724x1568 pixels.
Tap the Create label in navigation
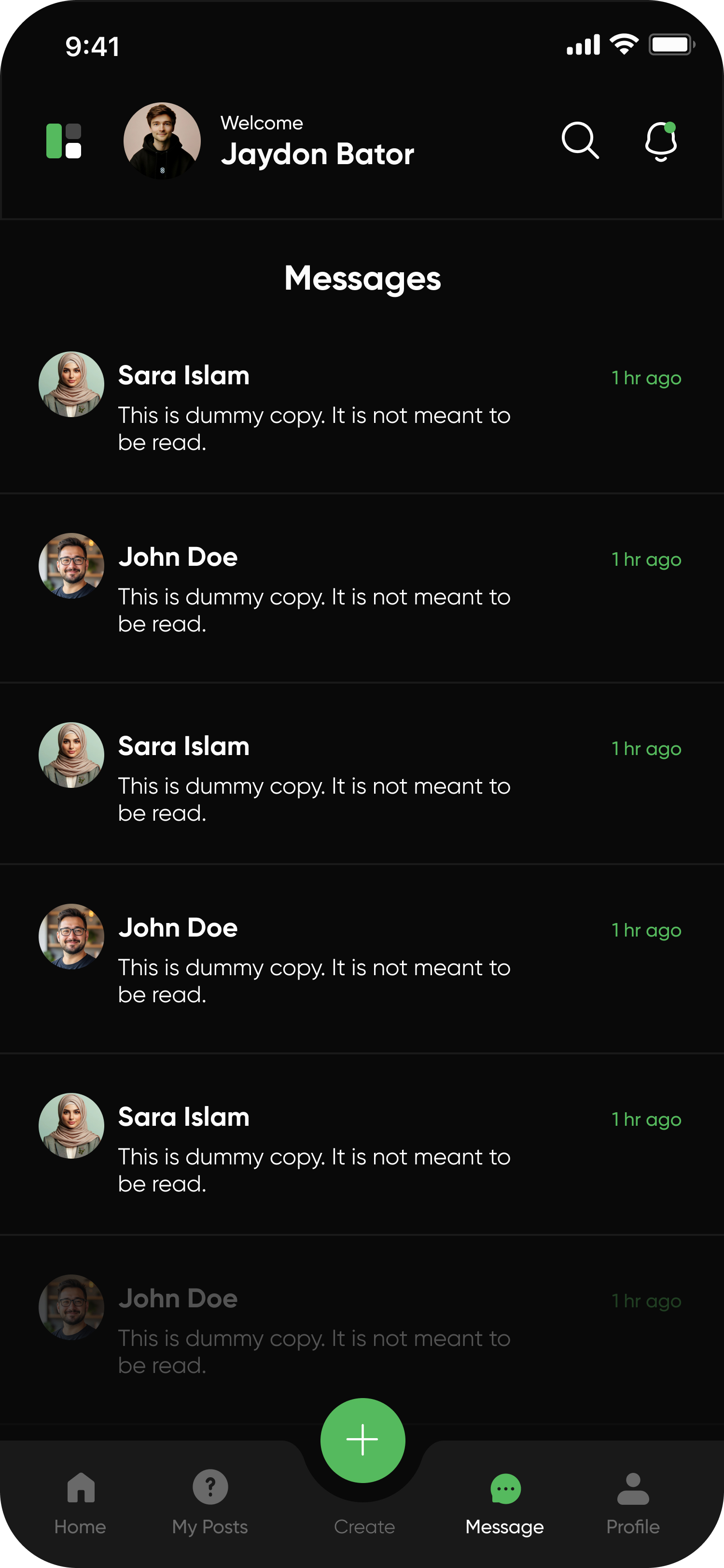364,1526
